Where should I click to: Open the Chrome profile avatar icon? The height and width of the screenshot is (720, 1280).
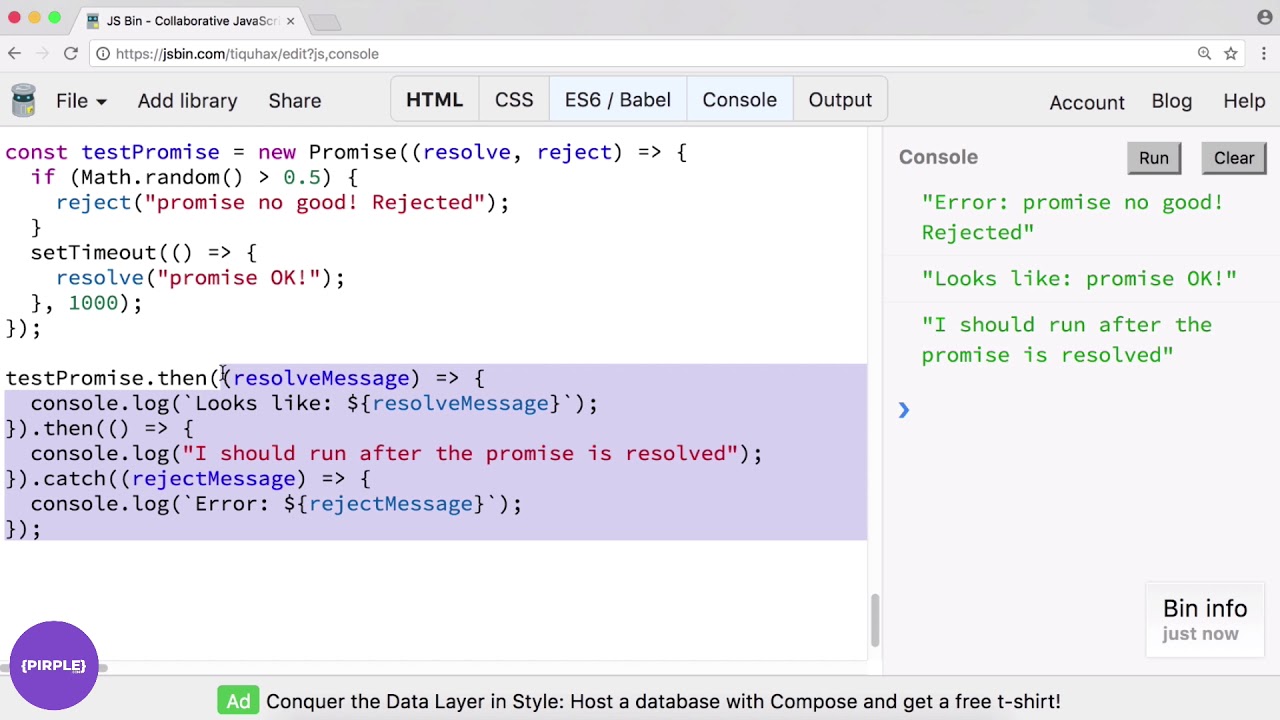[x=1265, y=18]
